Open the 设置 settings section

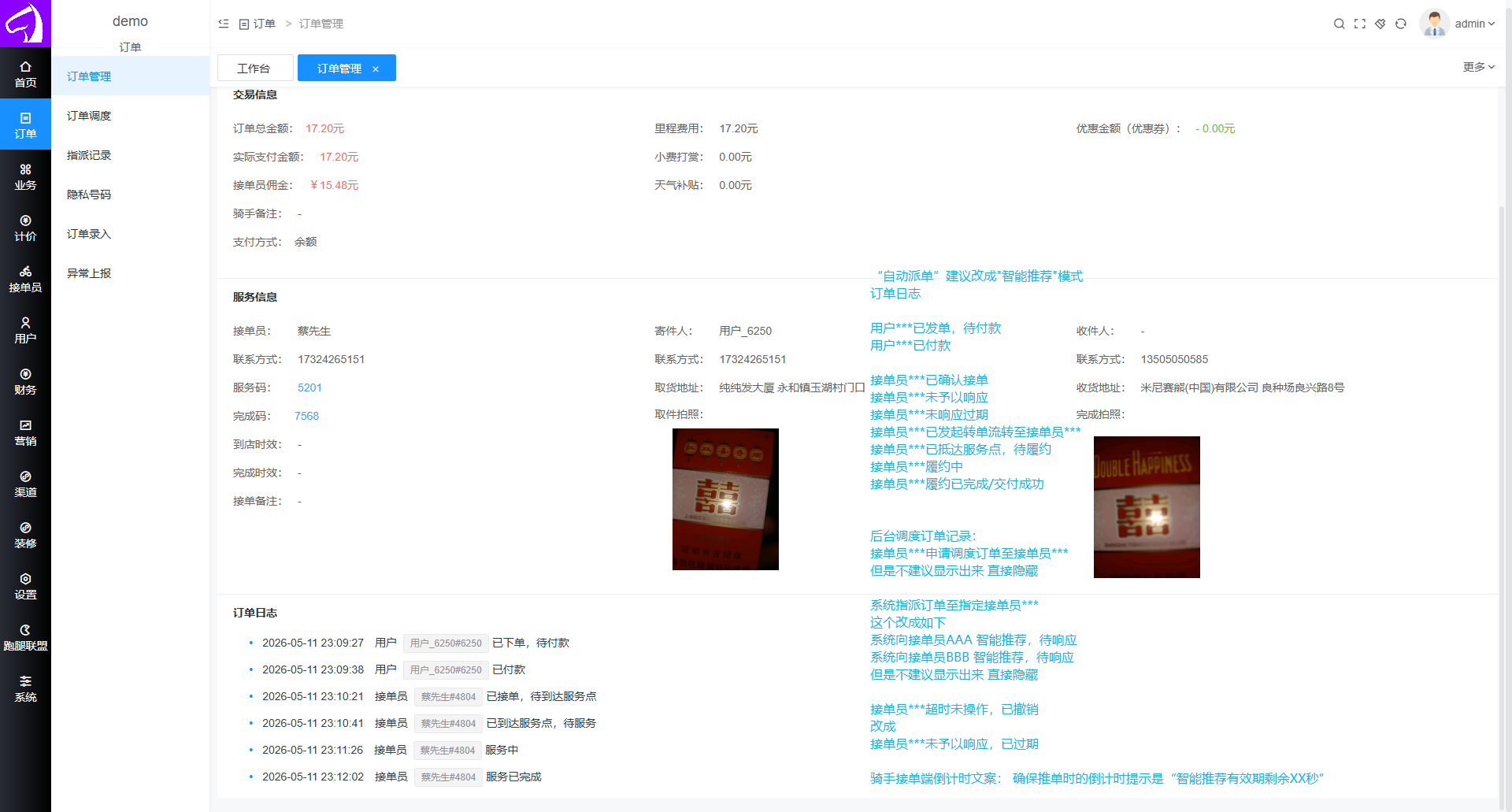[25, 586]
